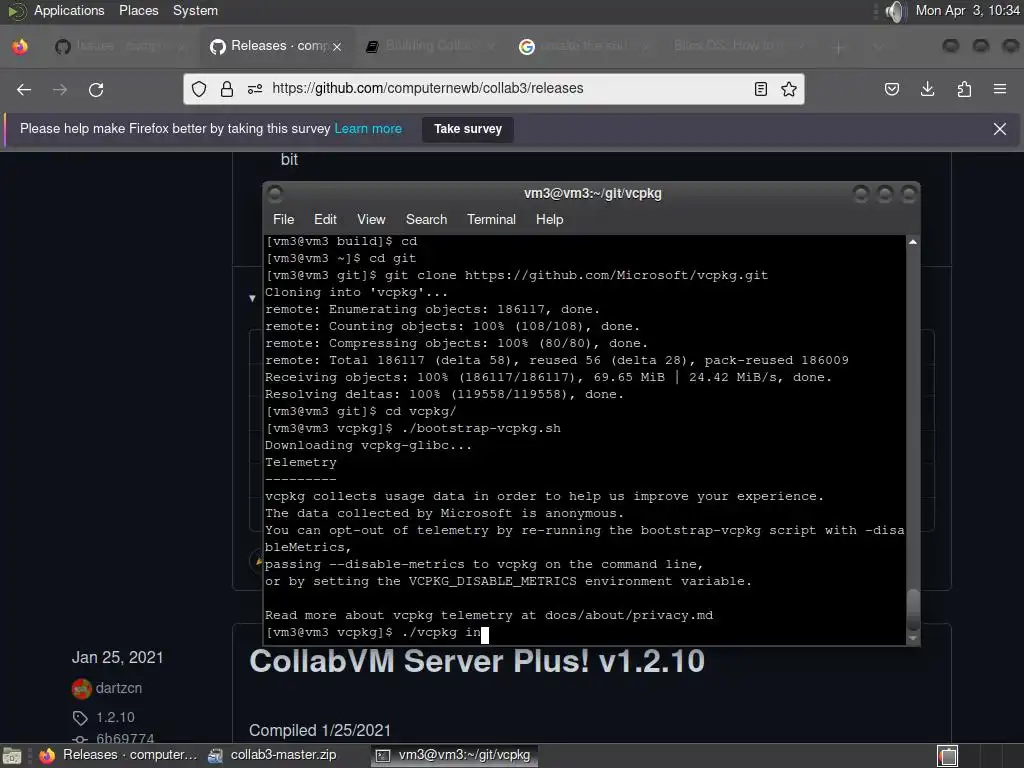The width and height of the screenshot is (1024, 768).
Task: Click the clock showing Mon Apr 3
Action: [967, 10]
